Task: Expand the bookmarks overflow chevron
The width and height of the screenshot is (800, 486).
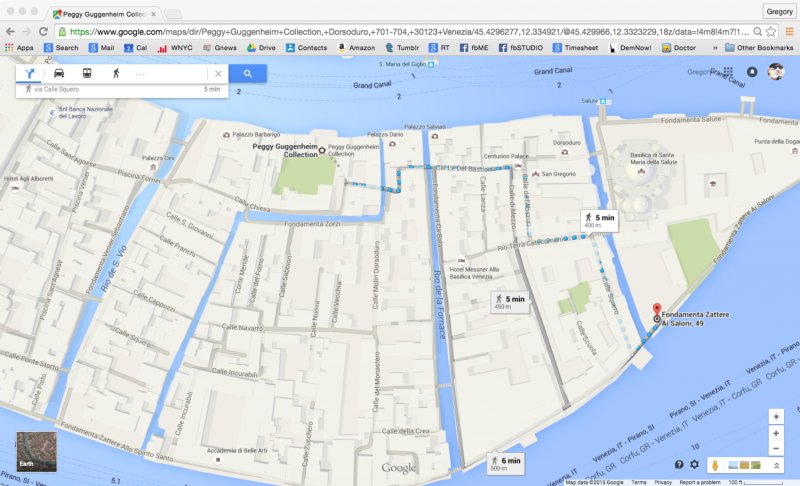Action: point(715,47)
